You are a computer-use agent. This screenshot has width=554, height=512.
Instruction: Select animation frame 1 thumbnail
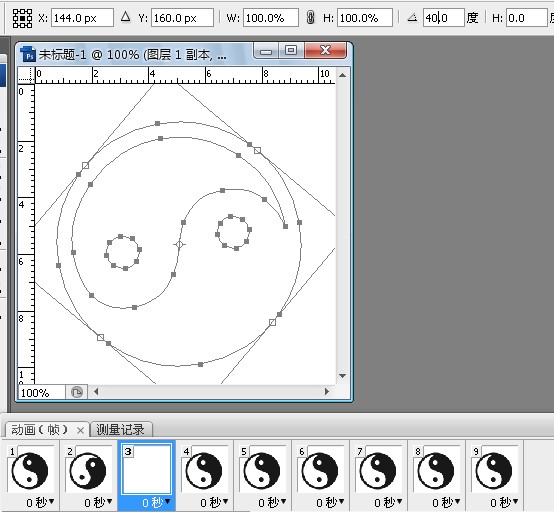pyautogui.click(x=30, y=470)
